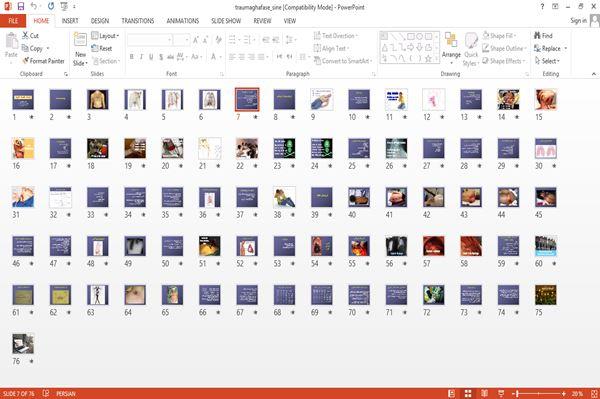This screenshot has width=600, height=399.
Task: Click the Undo arrow icon
Action: pos(34,6)
